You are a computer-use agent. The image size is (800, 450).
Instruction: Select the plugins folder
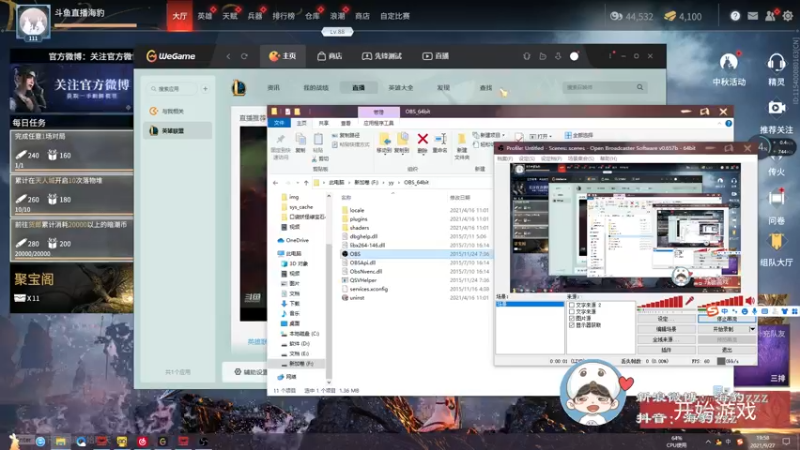tap(358, 219)
